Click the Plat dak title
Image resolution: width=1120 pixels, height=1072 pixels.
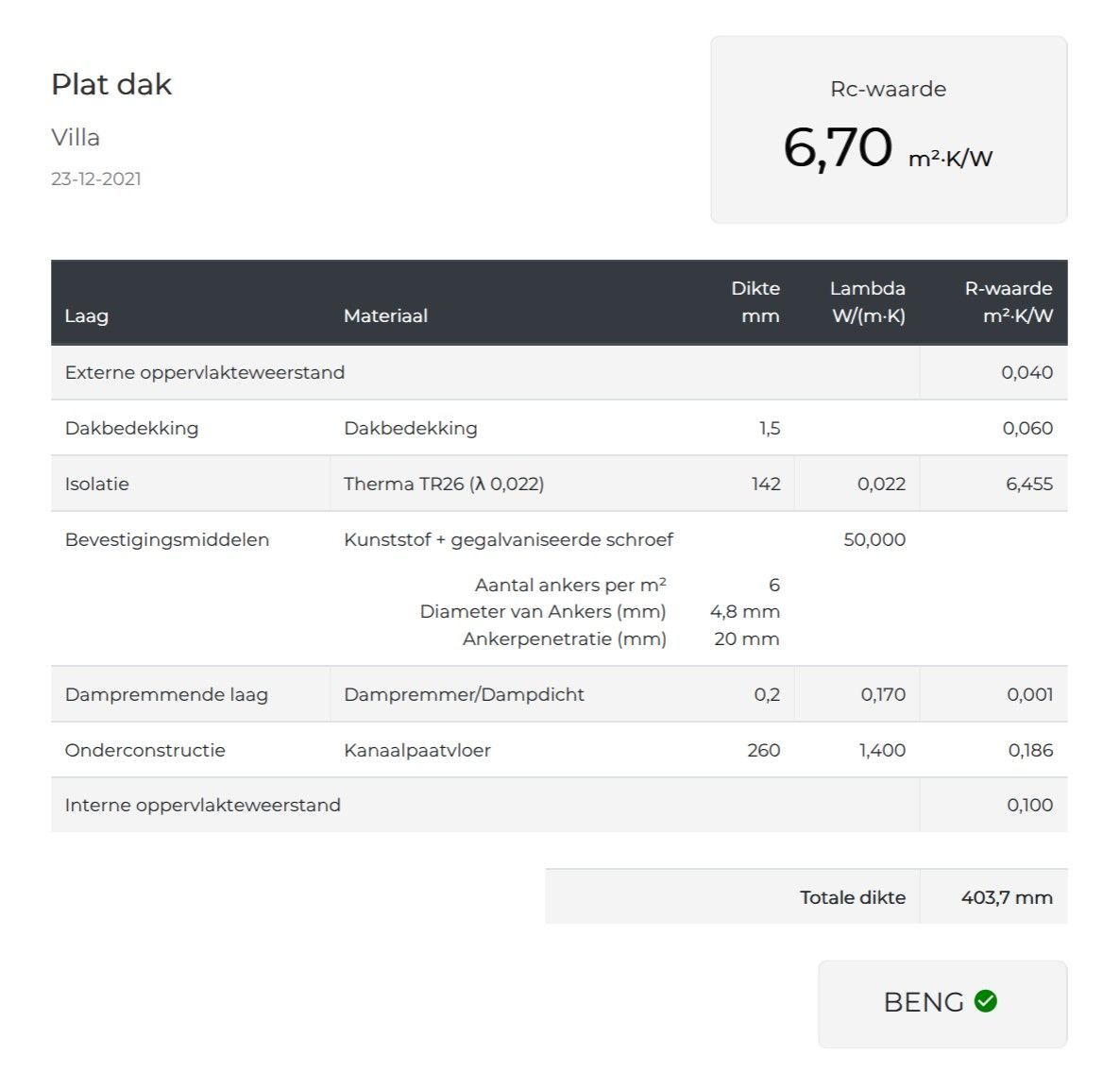(111, 84)
